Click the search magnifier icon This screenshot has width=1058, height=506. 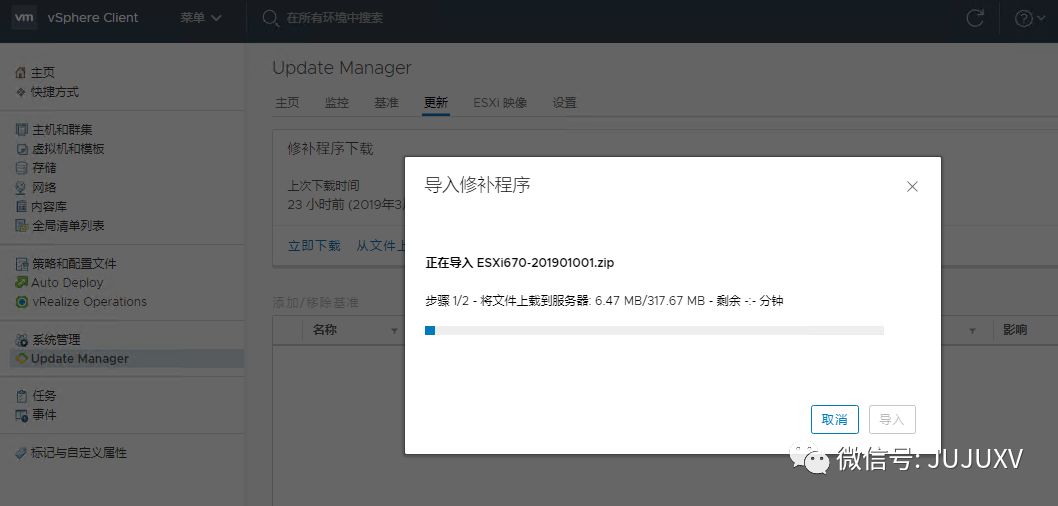(x=271, y=18)
